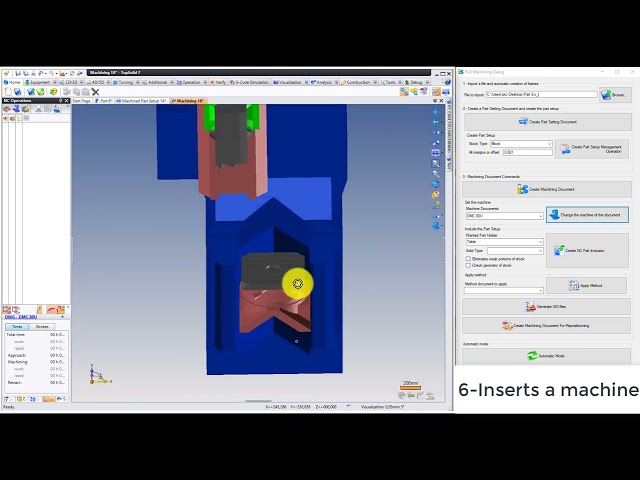
Task: Open the Method document to apply dropdown
Action: coord(504,291)
